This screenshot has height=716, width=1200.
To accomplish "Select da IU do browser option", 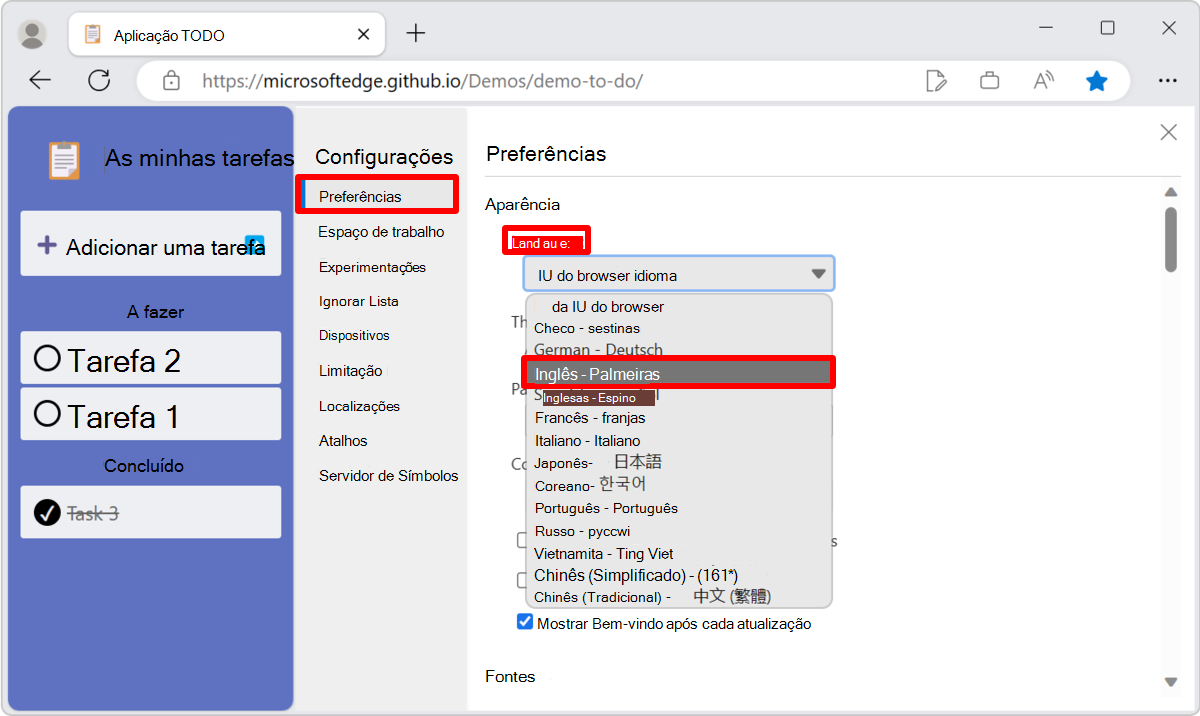I will pyautogui.click(x=678, y=306).
